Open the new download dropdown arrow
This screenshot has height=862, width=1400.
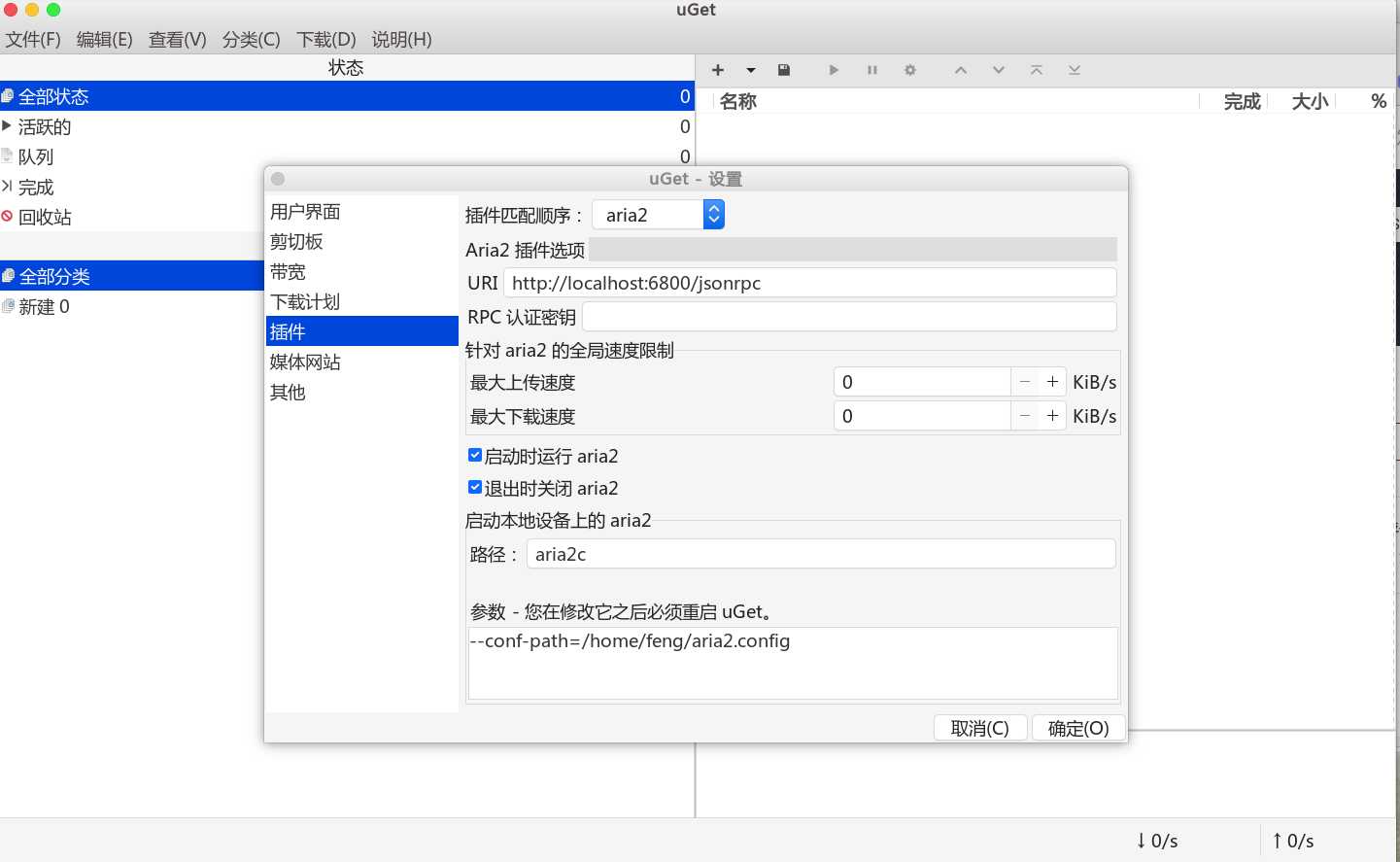(x=751, y=70)
